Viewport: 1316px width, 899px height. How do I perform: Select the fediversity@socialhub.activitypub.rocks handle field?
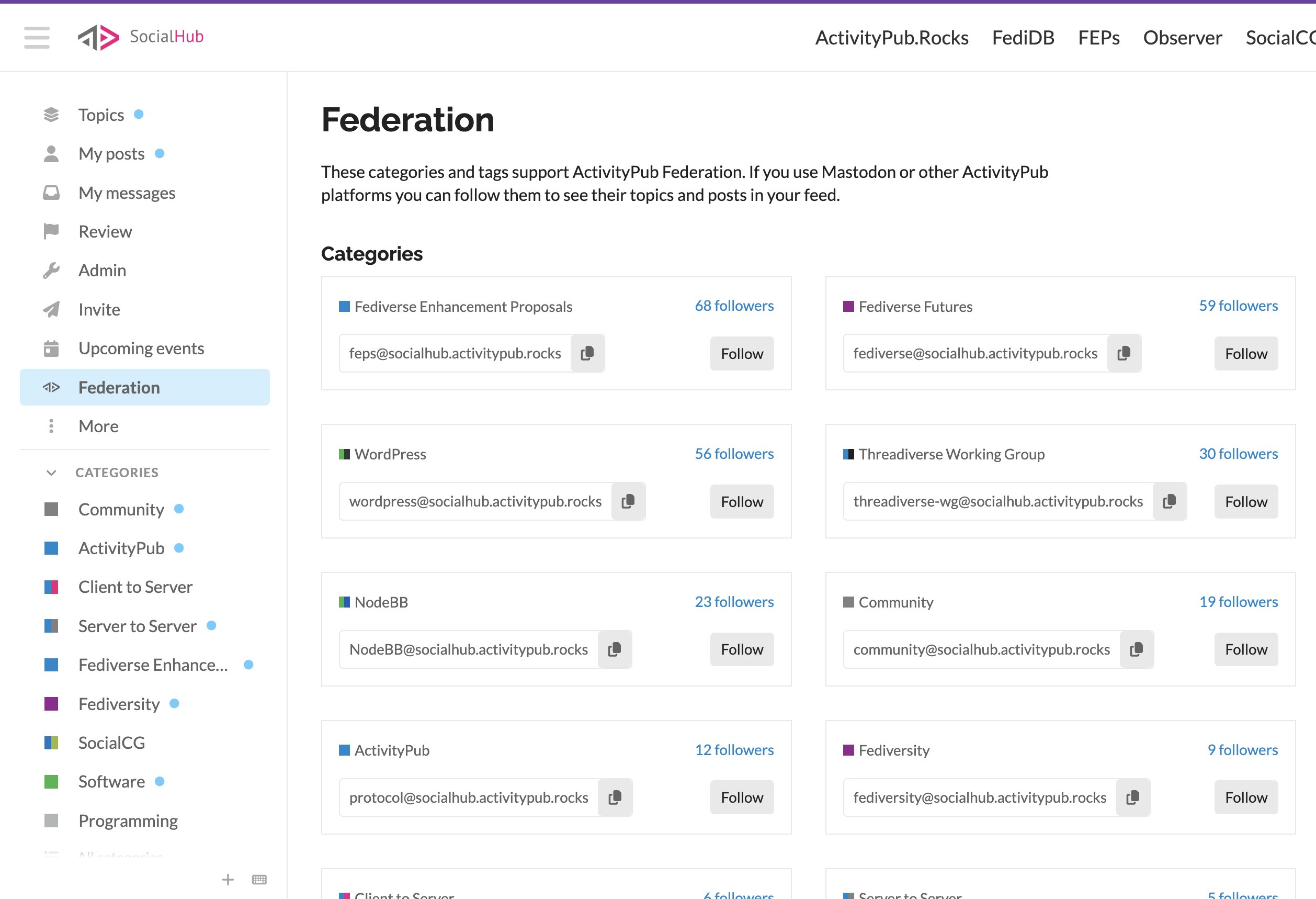pos(979,797)
